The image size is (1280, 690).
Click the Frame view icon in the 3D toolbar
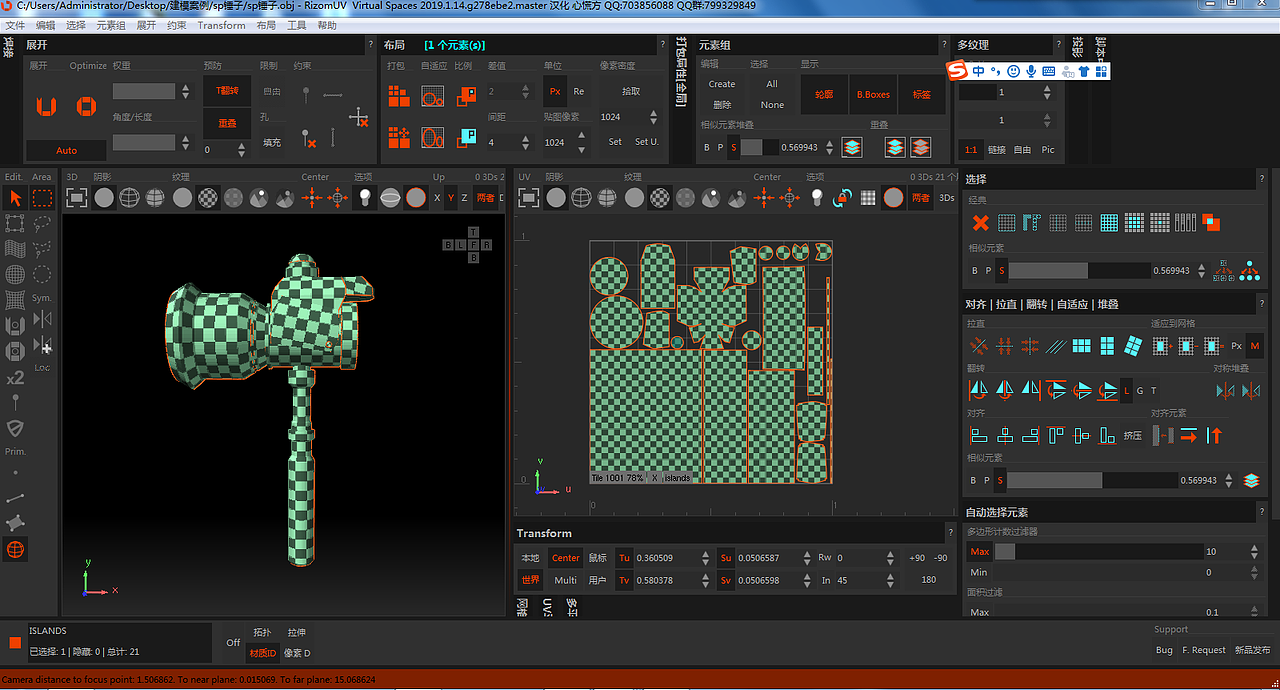pyautogui.click(x=77, y=198)
